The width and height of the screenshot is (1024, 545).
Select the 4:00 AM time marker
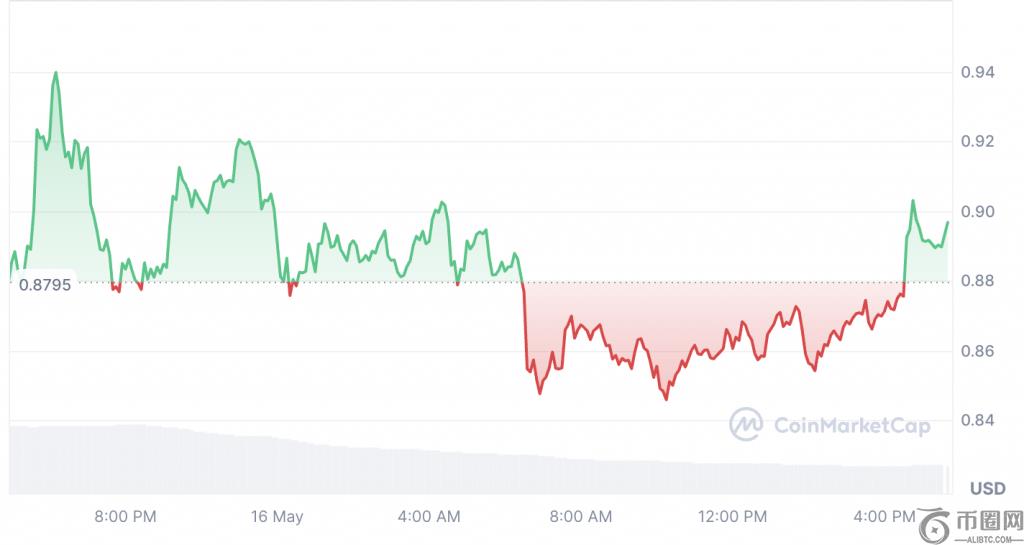click(x=429, y=517)
